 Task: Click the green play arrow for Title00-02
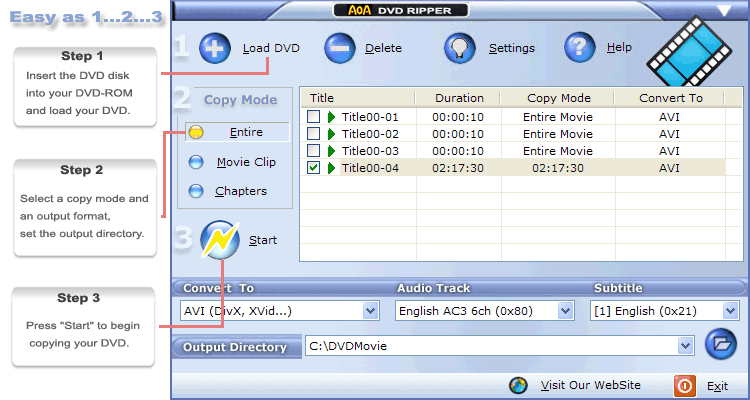(x=331, y=134)
